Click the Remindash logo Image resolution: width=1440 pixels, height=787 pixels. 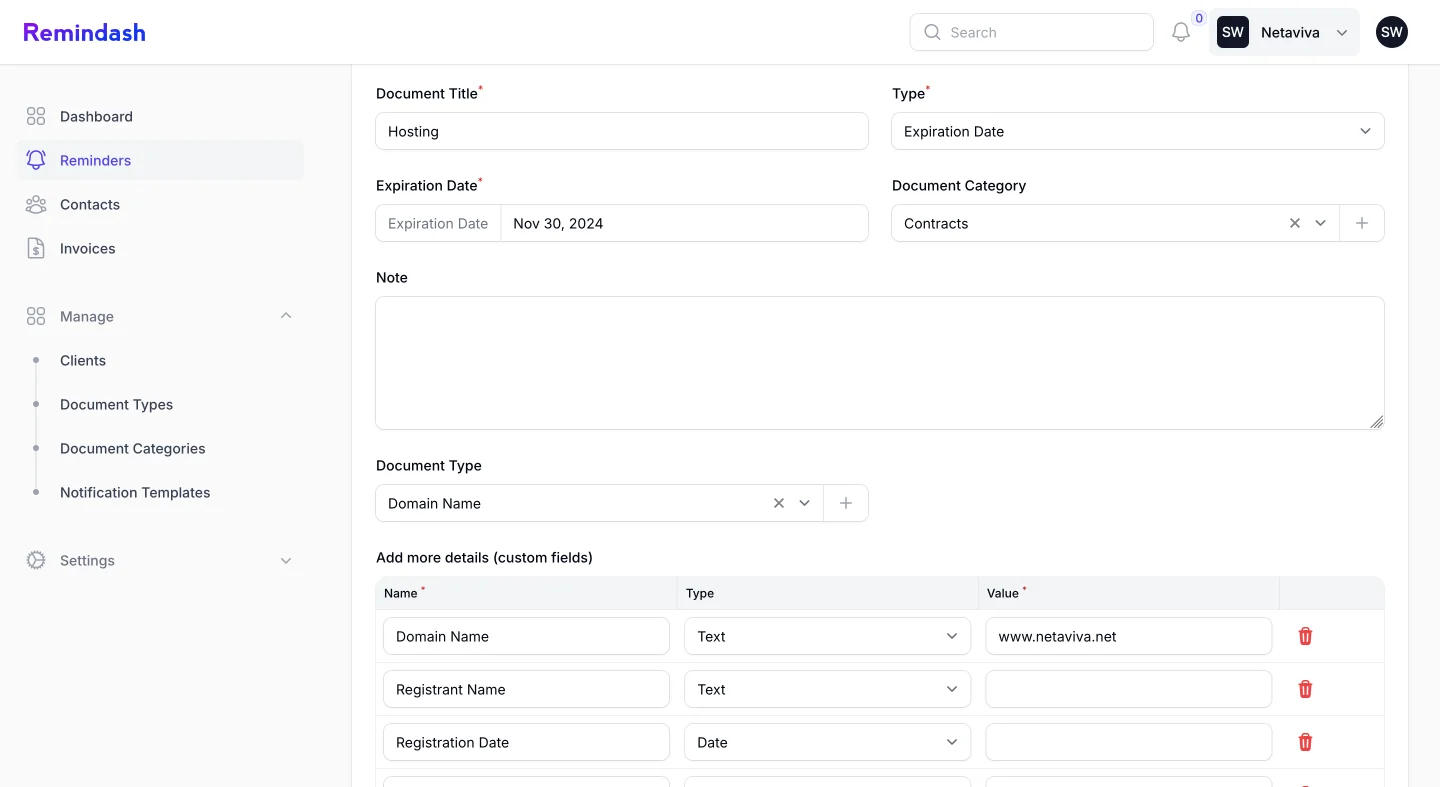[x=84, y=32]
